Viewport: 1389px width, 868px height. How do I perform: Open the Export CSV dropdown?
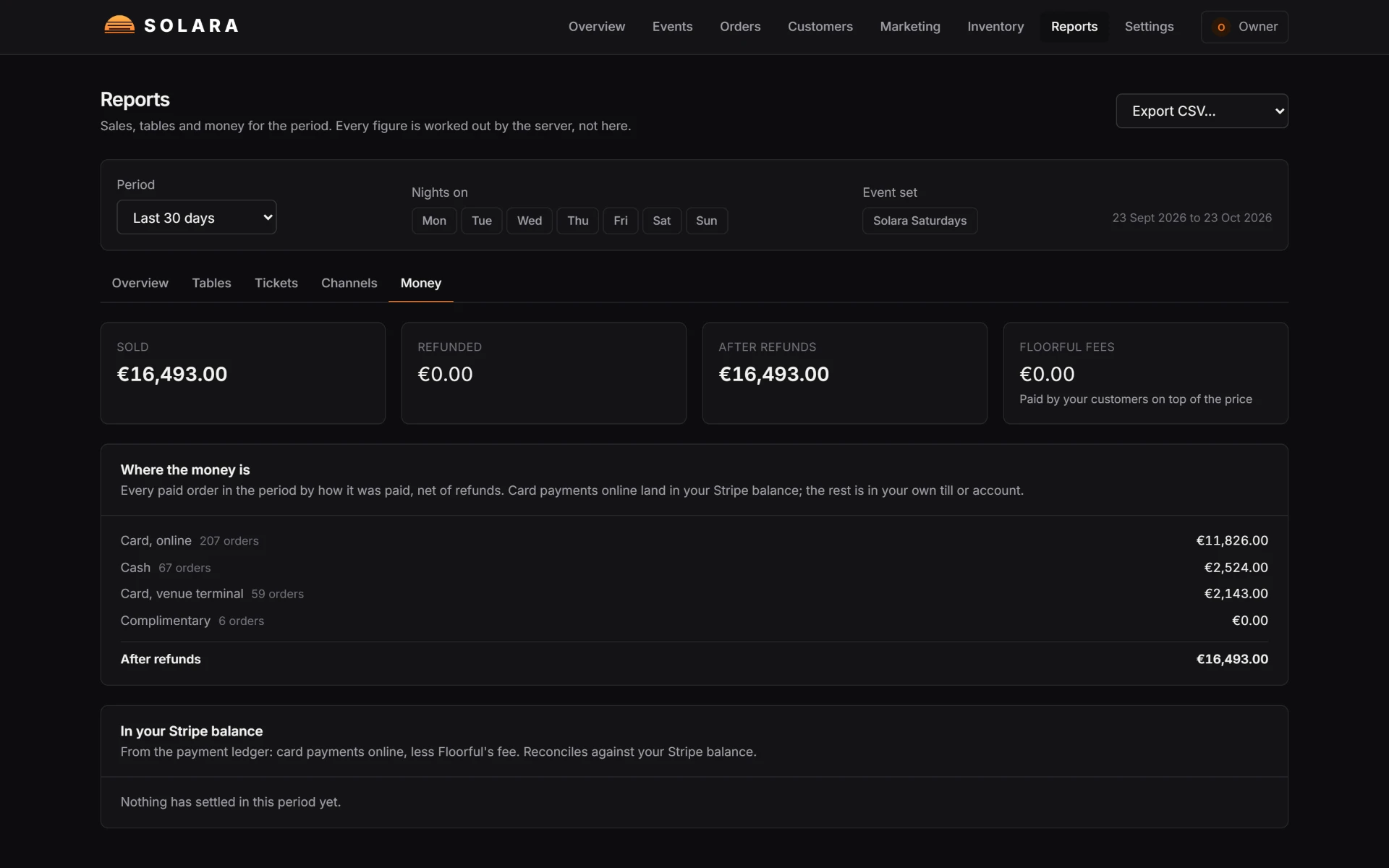pos(1202,111)
